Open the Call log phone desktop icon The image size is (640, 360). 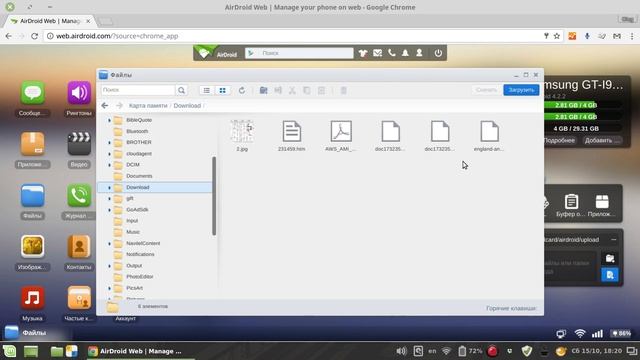(79, 196)
